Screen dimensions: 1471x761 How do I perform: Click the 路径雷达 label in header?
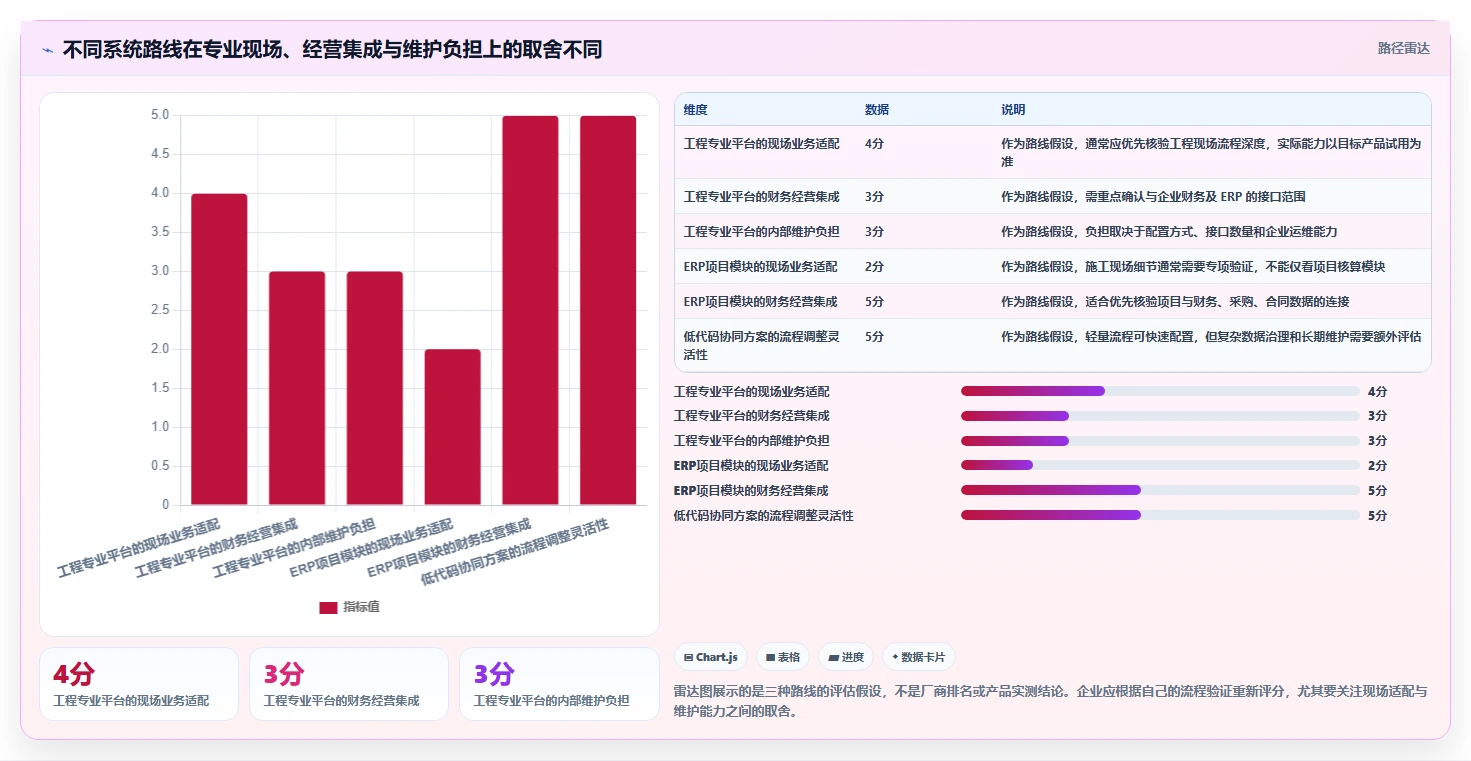[1404, 48]
